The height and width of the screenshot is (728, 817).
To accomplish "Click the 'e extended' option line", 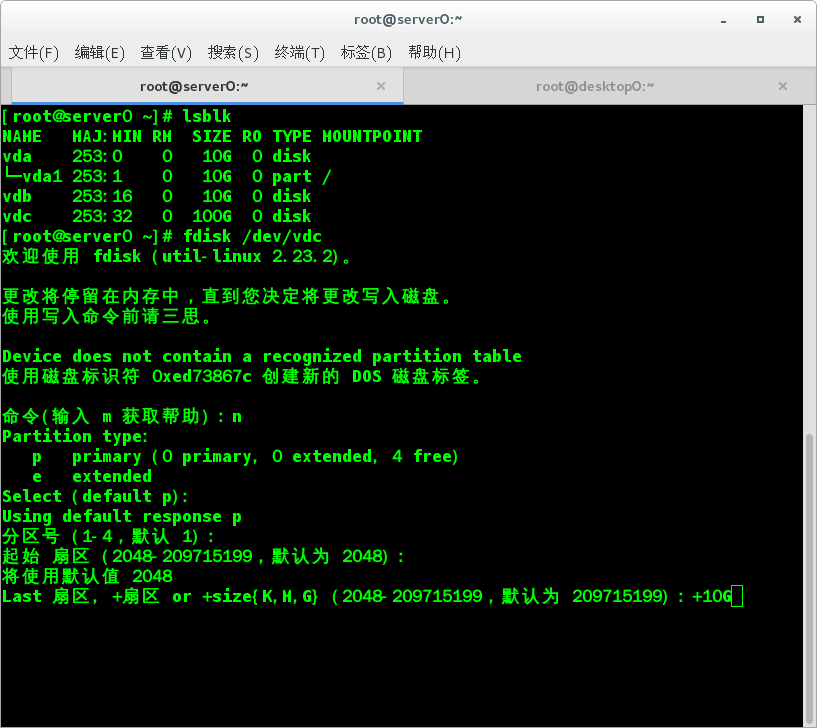I will pyautogui.click(x=92, y=476).
